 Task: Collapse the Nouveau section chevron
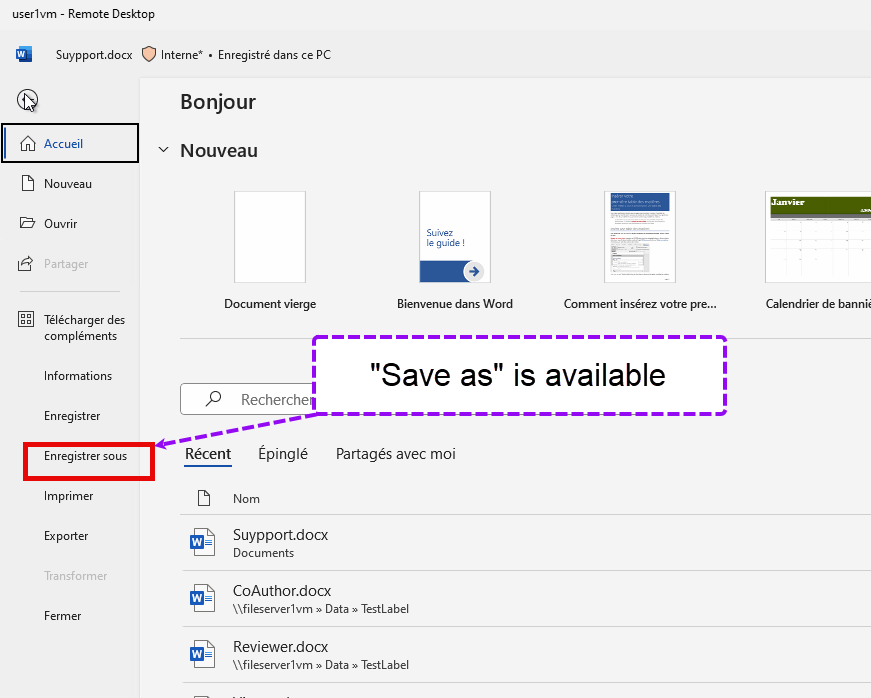tap(163, 150)
